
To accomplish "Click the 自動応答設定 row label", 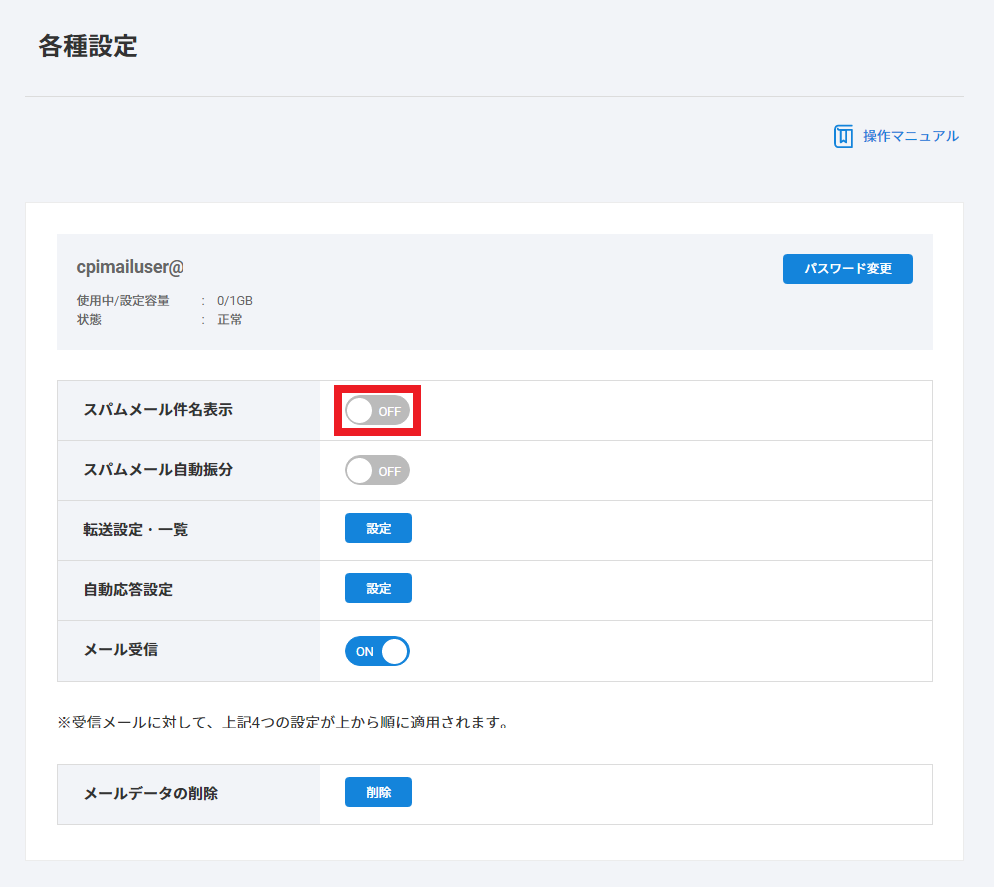I will pos(128,590).
